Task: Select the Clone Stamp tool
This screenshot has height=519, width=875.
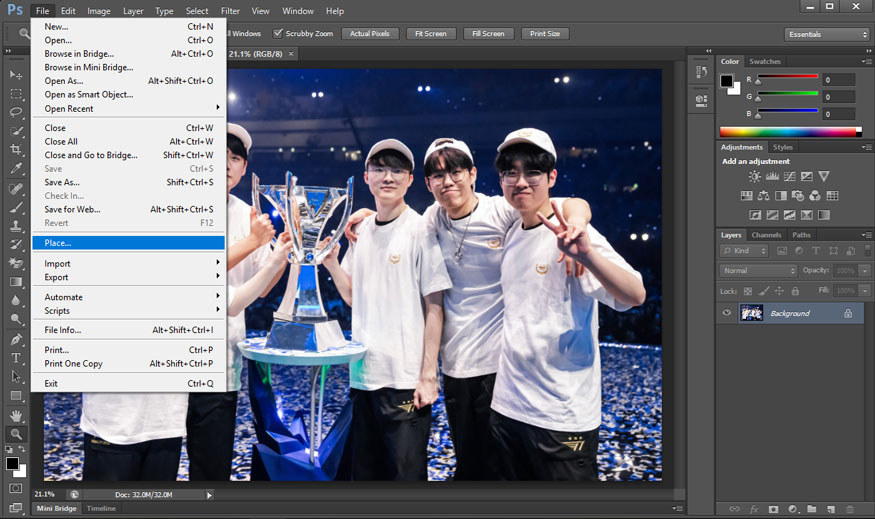Action: 16,226
